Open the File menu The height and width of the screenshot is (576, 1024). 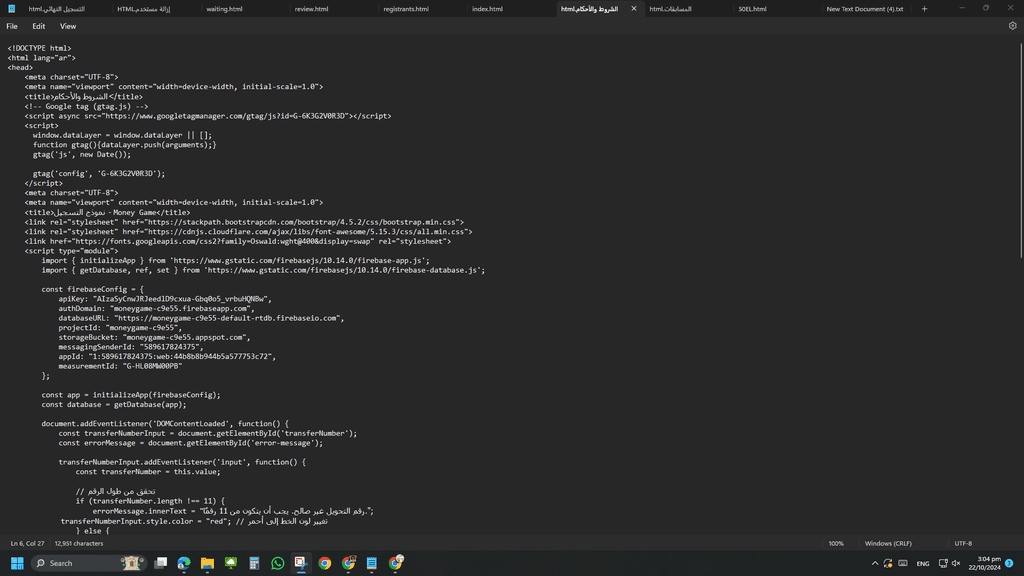click(x=12, y=26)
